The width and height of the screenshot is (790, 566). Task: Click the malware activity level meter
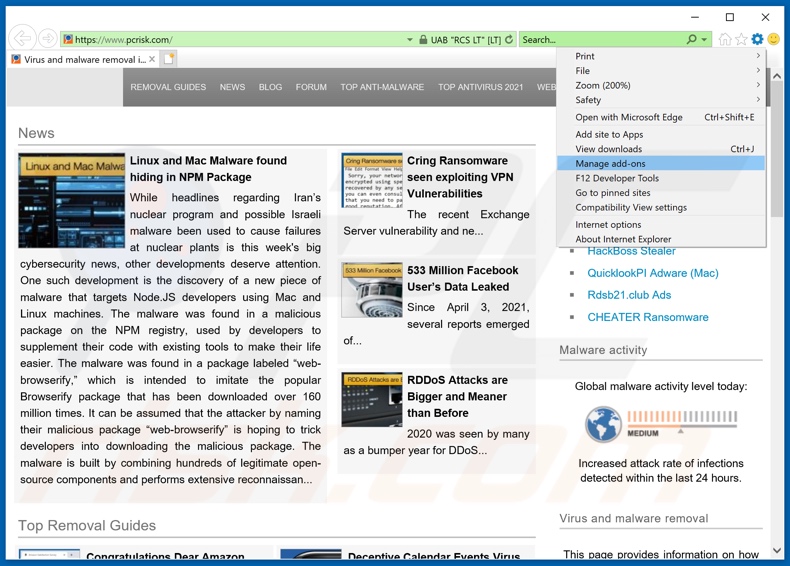660,423
